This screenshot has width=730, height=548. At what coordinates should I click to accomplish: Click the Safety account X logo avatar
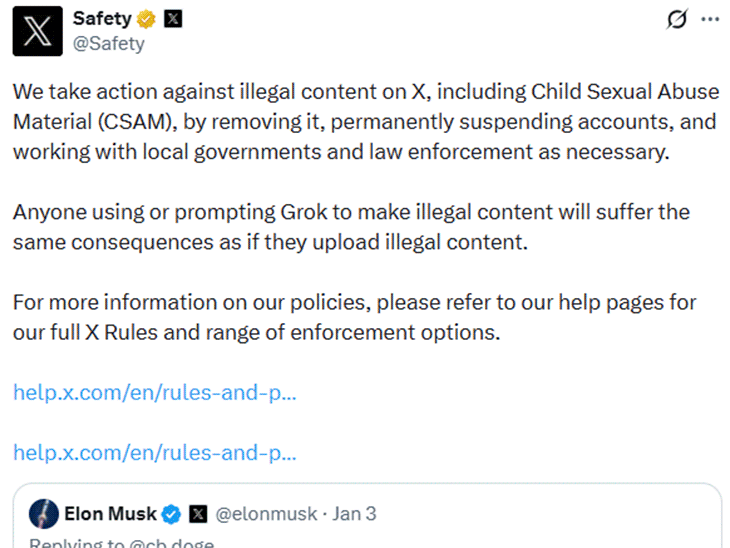(38, 31)
